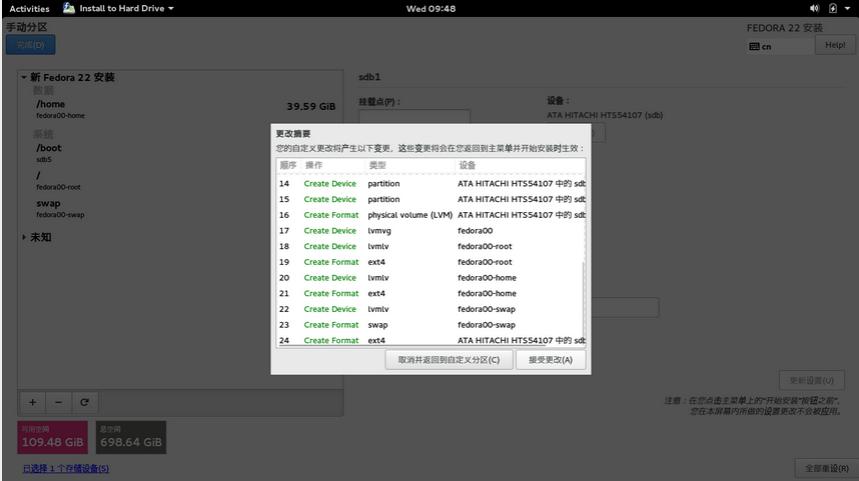The height and width of the screenshot is (481, 859).
Task: Click the mount point input field under sdb1
Action: coord(414,117)
